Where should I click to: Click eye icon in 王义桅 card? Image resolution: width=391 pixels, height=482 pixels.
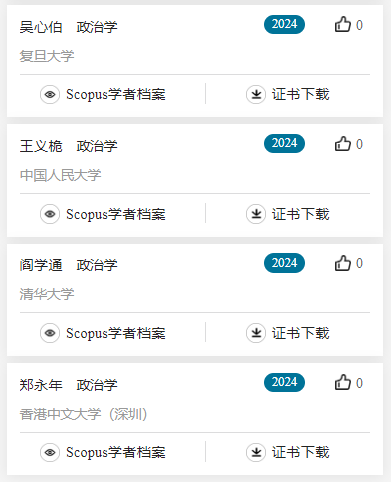click(x=50, y=214)
